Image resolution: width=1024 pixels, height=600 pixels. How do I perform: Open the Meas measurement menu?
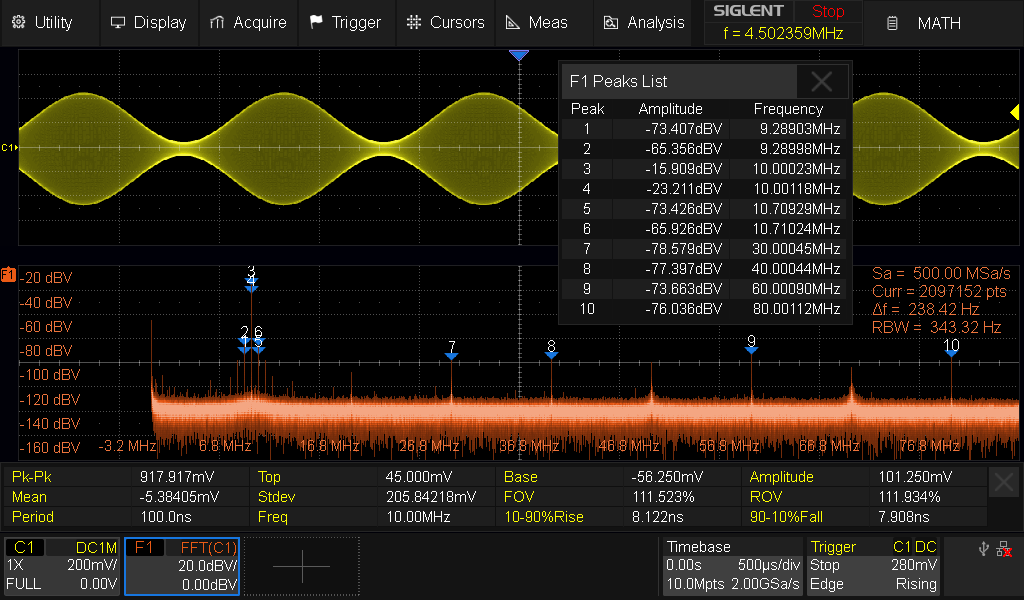click(536, 23)
